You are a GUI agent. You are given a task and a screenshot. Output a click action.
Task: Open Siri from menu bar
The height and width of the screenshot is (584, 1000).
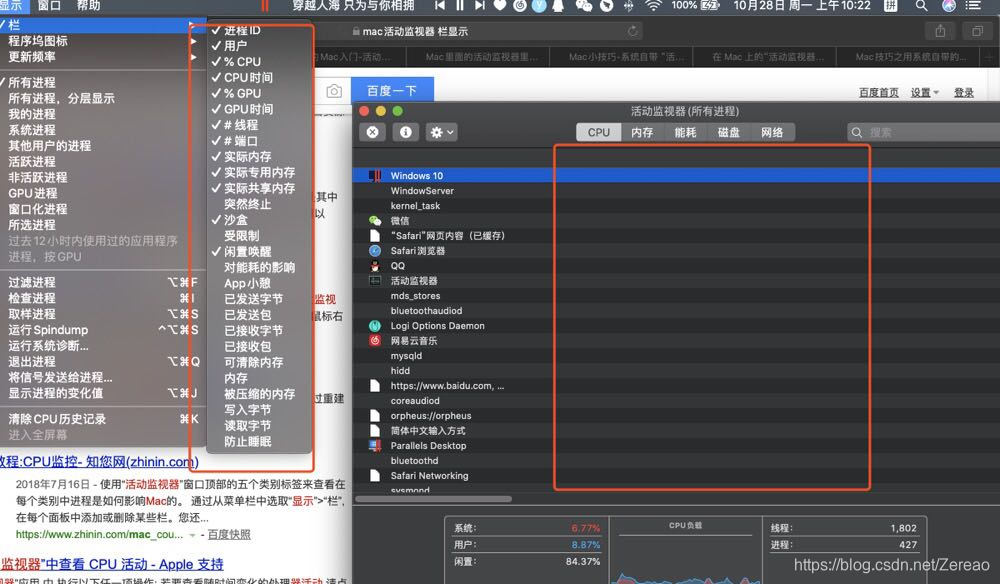click(x=949, y=6)
